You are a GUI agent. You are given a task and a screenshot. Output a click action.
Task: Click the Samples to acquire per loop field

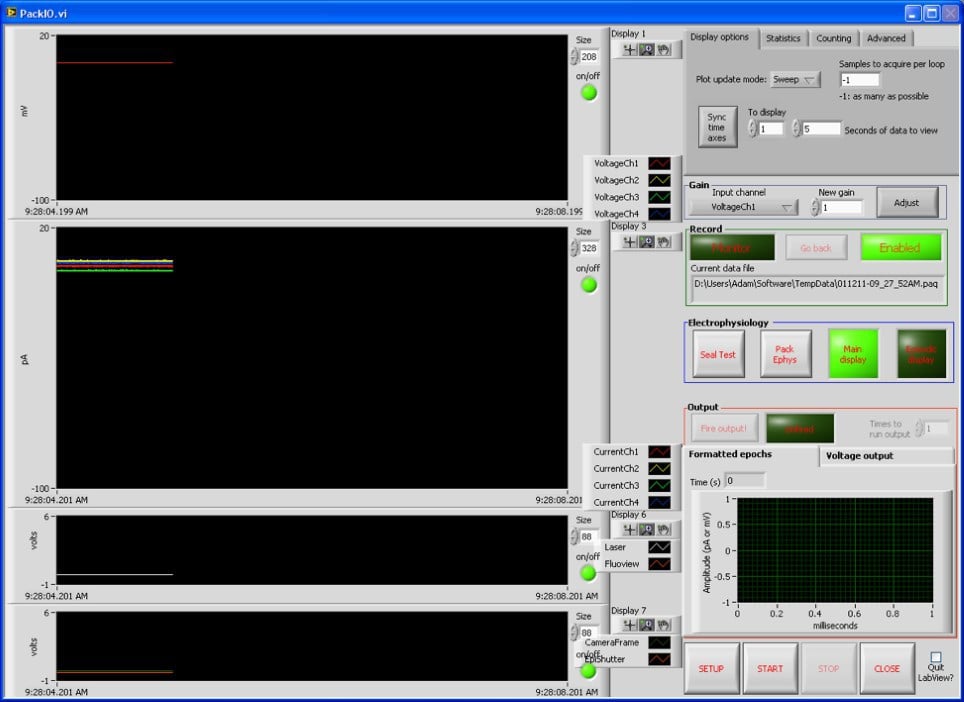pyautogui.click(x=859, y=79)
